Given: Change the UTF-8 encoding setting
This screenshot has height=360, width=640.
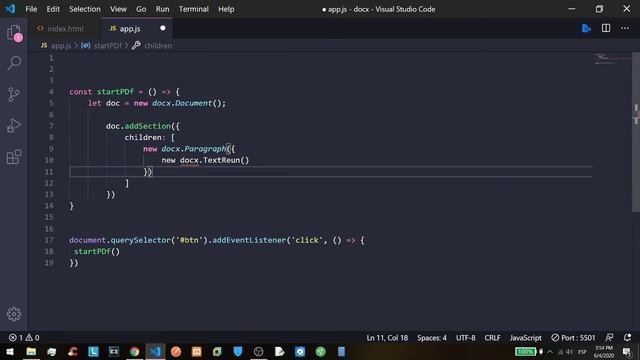Looking at the screenshot, I should click(465, 338).
